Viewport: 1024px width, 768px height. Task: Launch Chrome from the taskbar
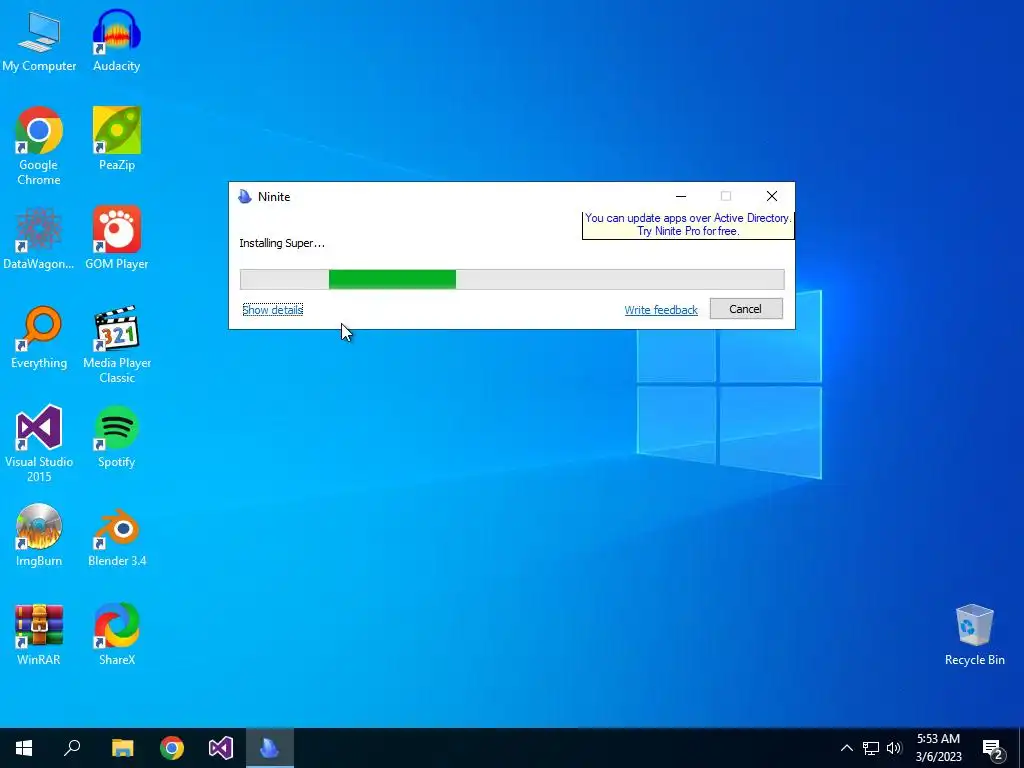pyautogui.click(x=172, y=748)
